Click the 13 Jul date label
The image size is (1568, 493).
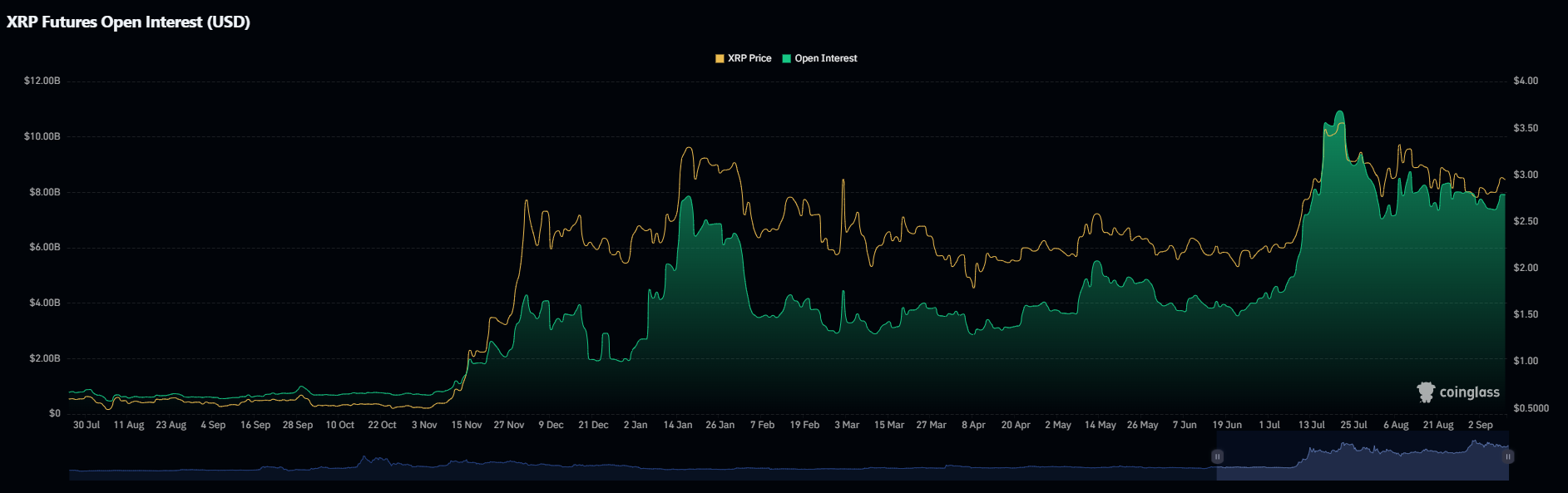[x=1311, y=425]
